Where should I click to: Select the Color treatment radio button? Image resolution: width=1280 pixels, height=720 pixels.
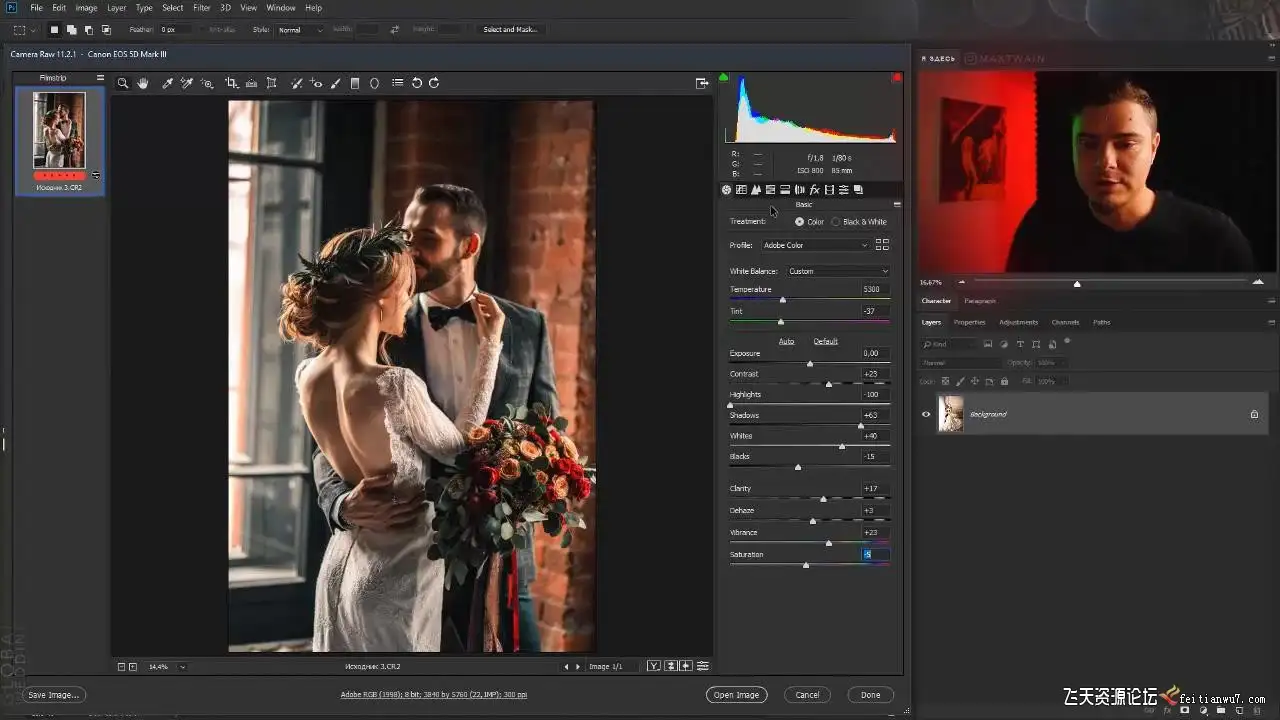[799, 222]
